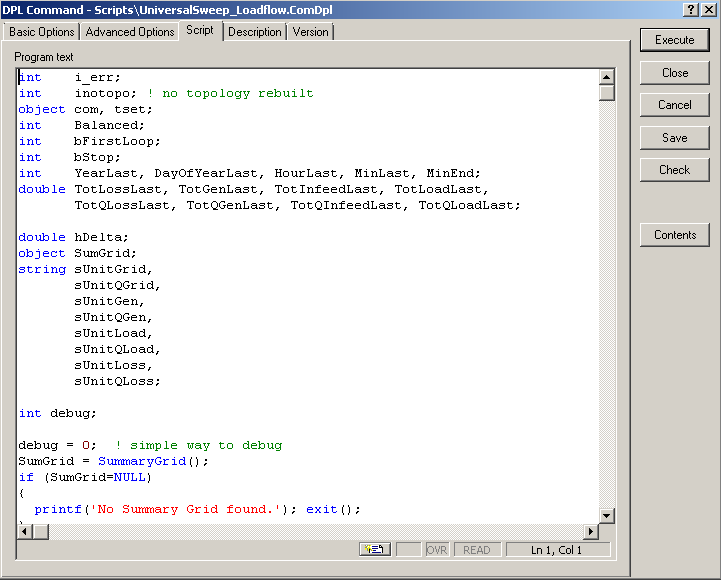Click the Cancel button

[x=674, y=105]
